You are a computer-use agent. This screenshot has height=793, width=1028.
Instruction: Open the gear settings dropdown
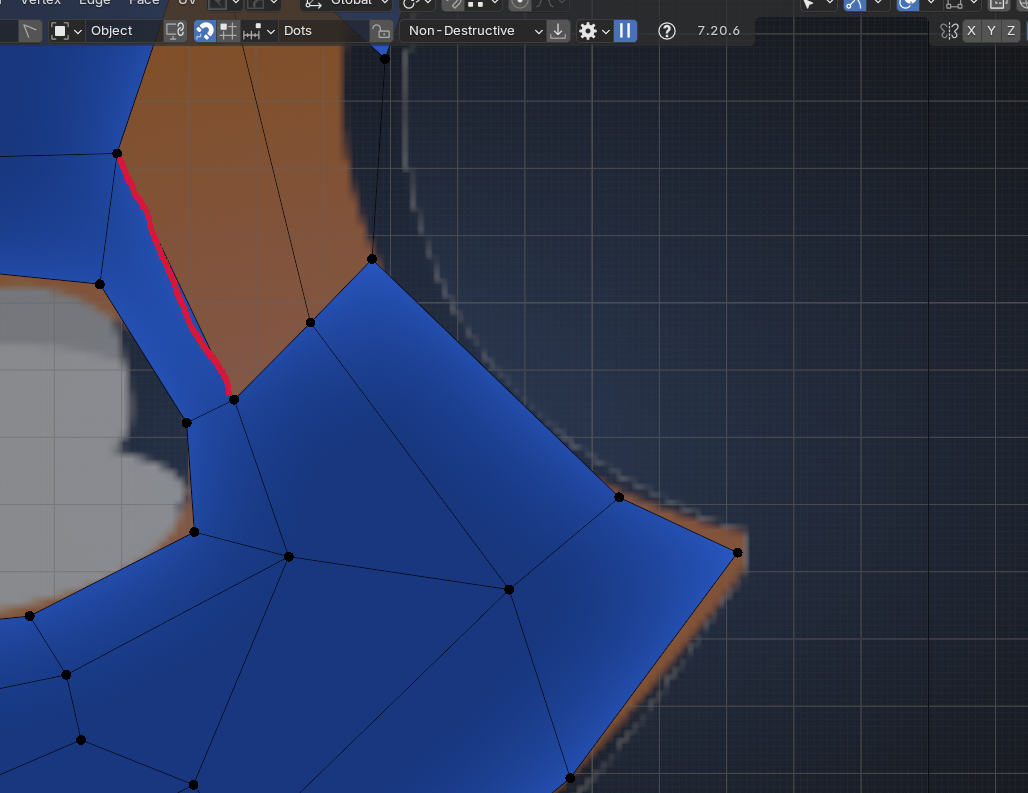(x=593, y=31)
